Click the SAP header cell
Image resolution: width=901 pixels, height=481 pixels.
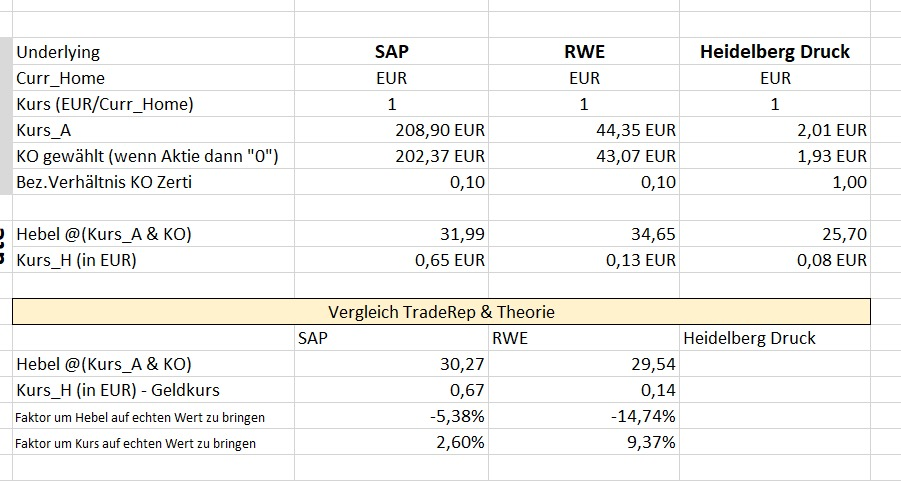click(x=391, y=52)
